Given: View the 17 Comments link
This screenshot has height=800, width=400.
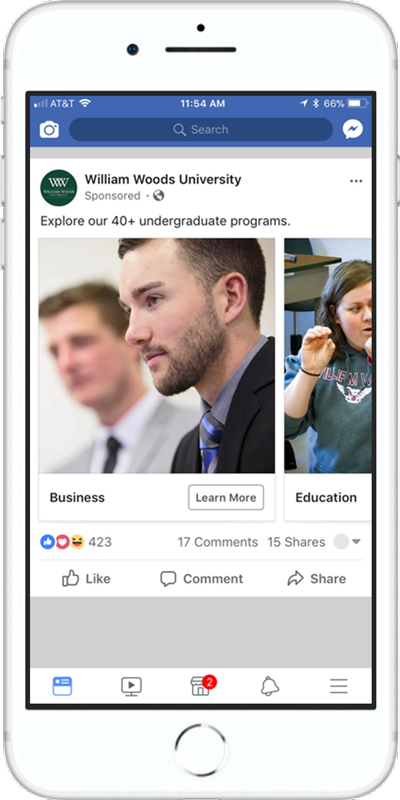Looking at the screenshot, I should coord(218,542).
